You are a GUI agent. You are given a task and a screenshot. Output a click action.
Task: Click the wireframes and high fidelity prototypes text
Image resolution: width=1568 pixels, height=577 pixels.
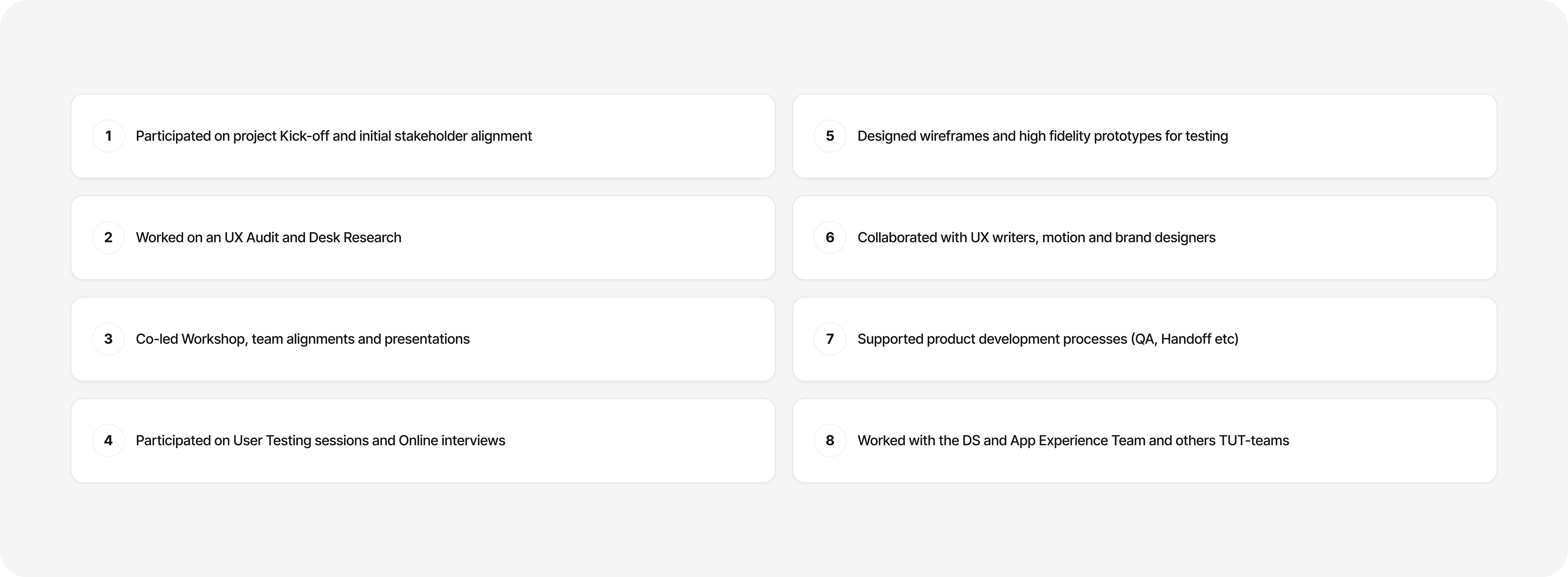point(1042,136)
